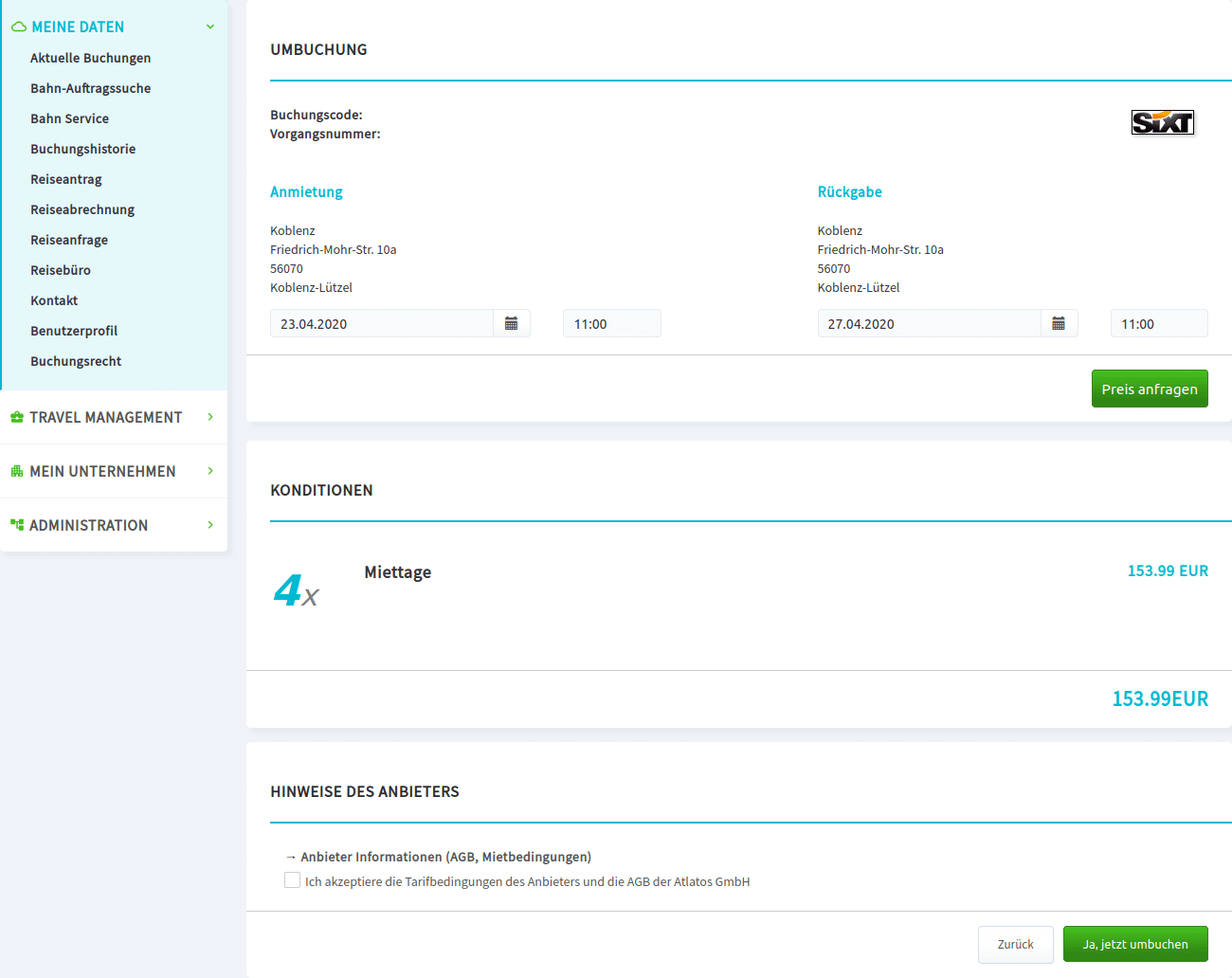Expand the Administration menu chevron
1232x978 pixels.
(210, 525)
